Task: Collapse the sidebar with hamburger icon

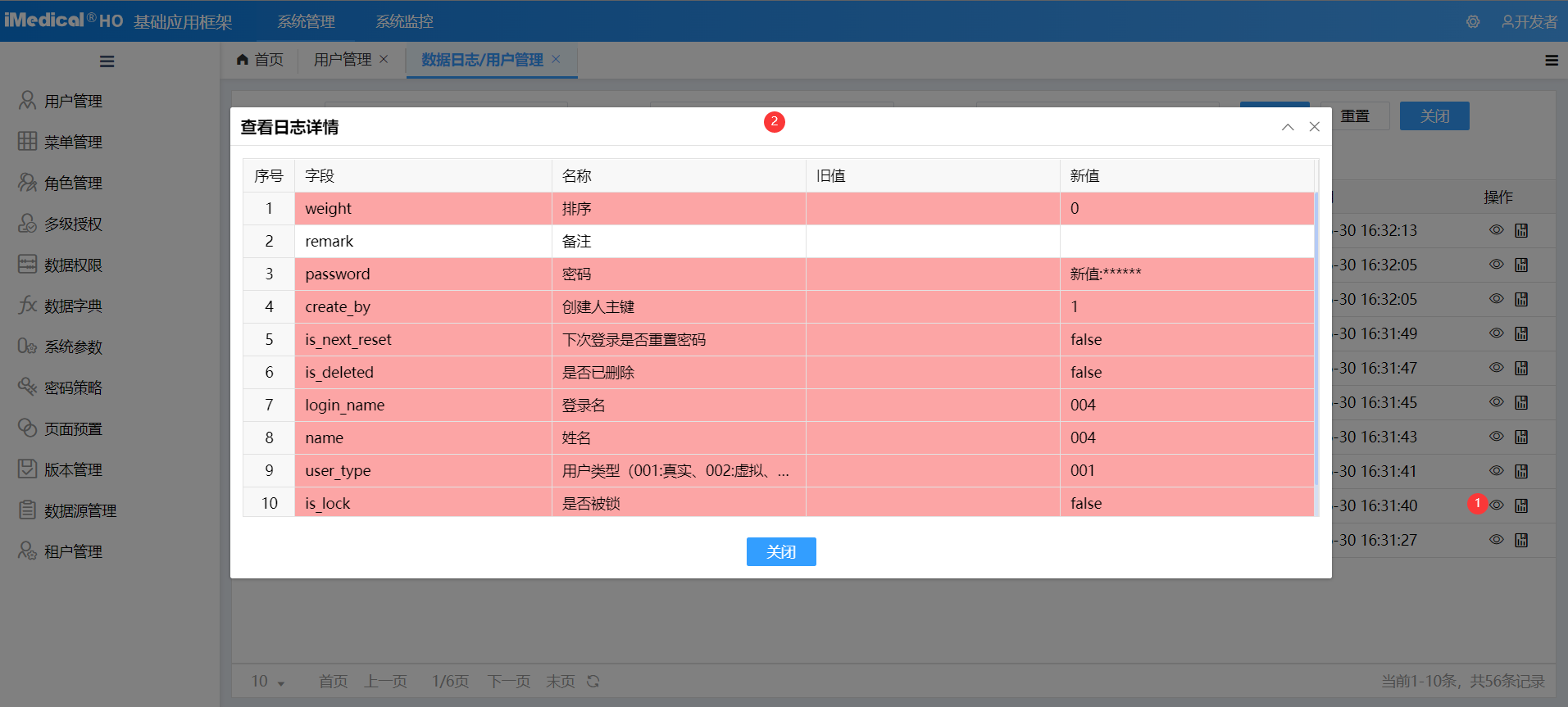Action: pyautogui.click(x=107, y=61)
